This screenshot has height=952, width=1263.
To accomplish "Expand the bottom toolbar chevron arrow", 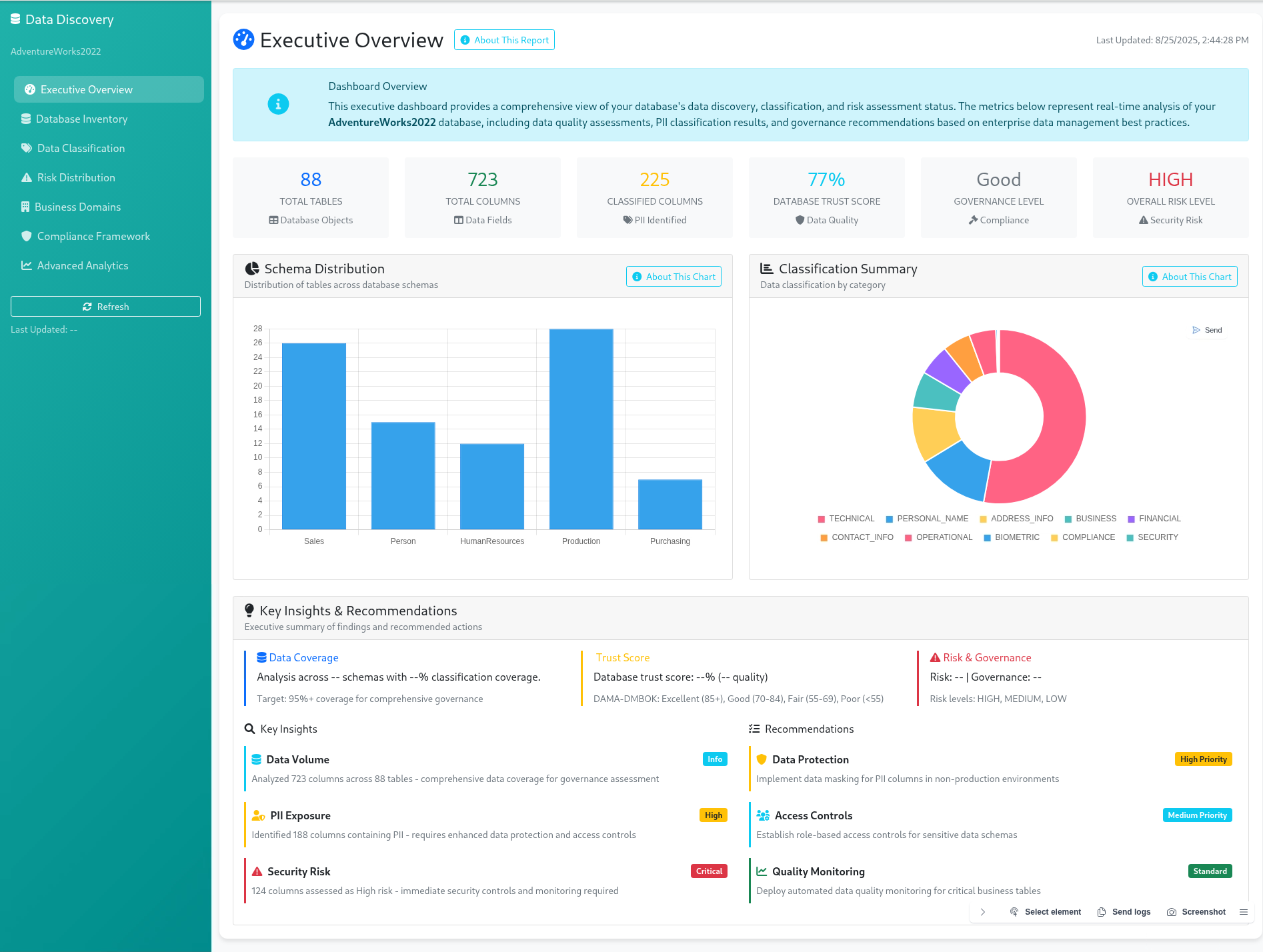I will point(983,912).
